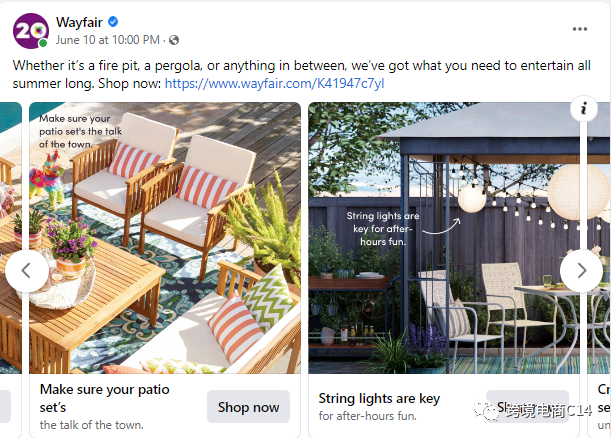The height and width of the screenshot is (438, 611).
Task: Click the globe public audience icon
Action: (174, 40)
